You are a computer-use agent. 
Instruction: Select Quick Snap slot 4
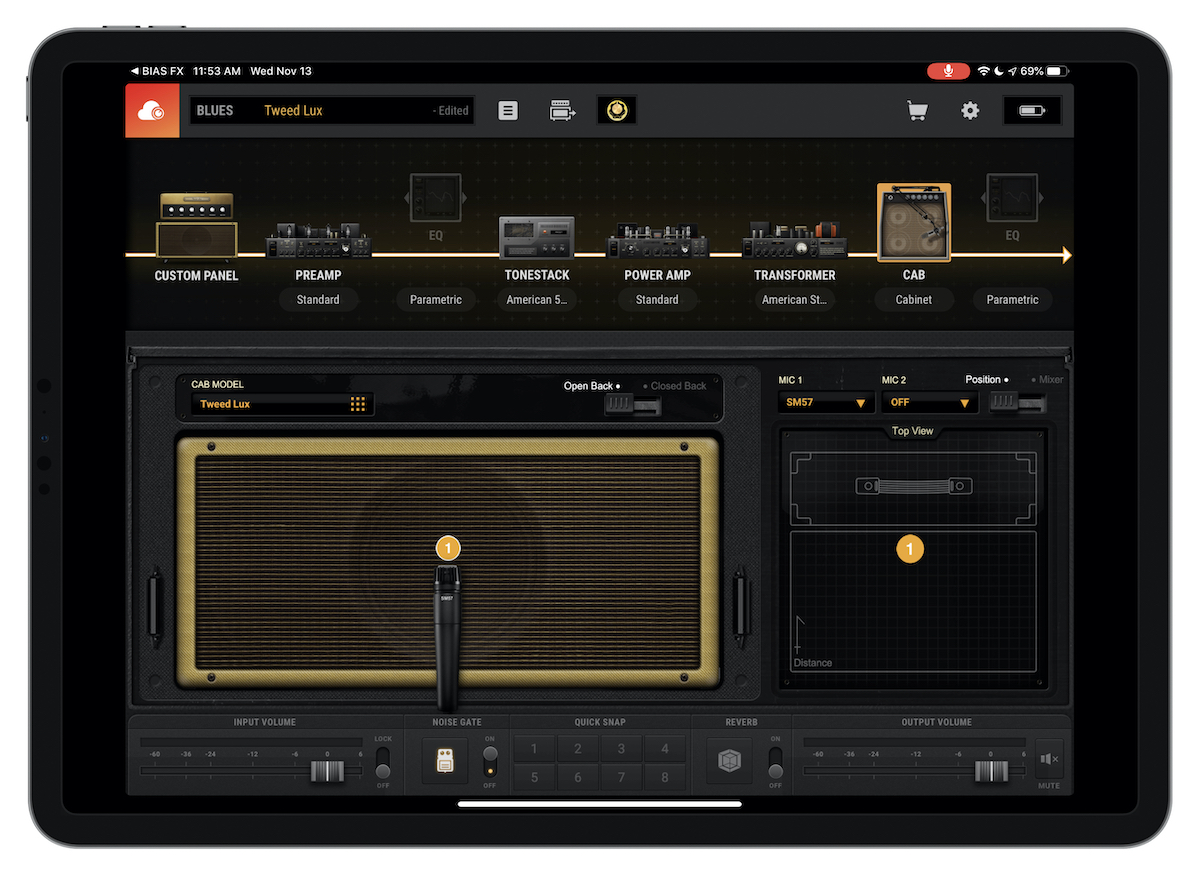click(665, 748)
